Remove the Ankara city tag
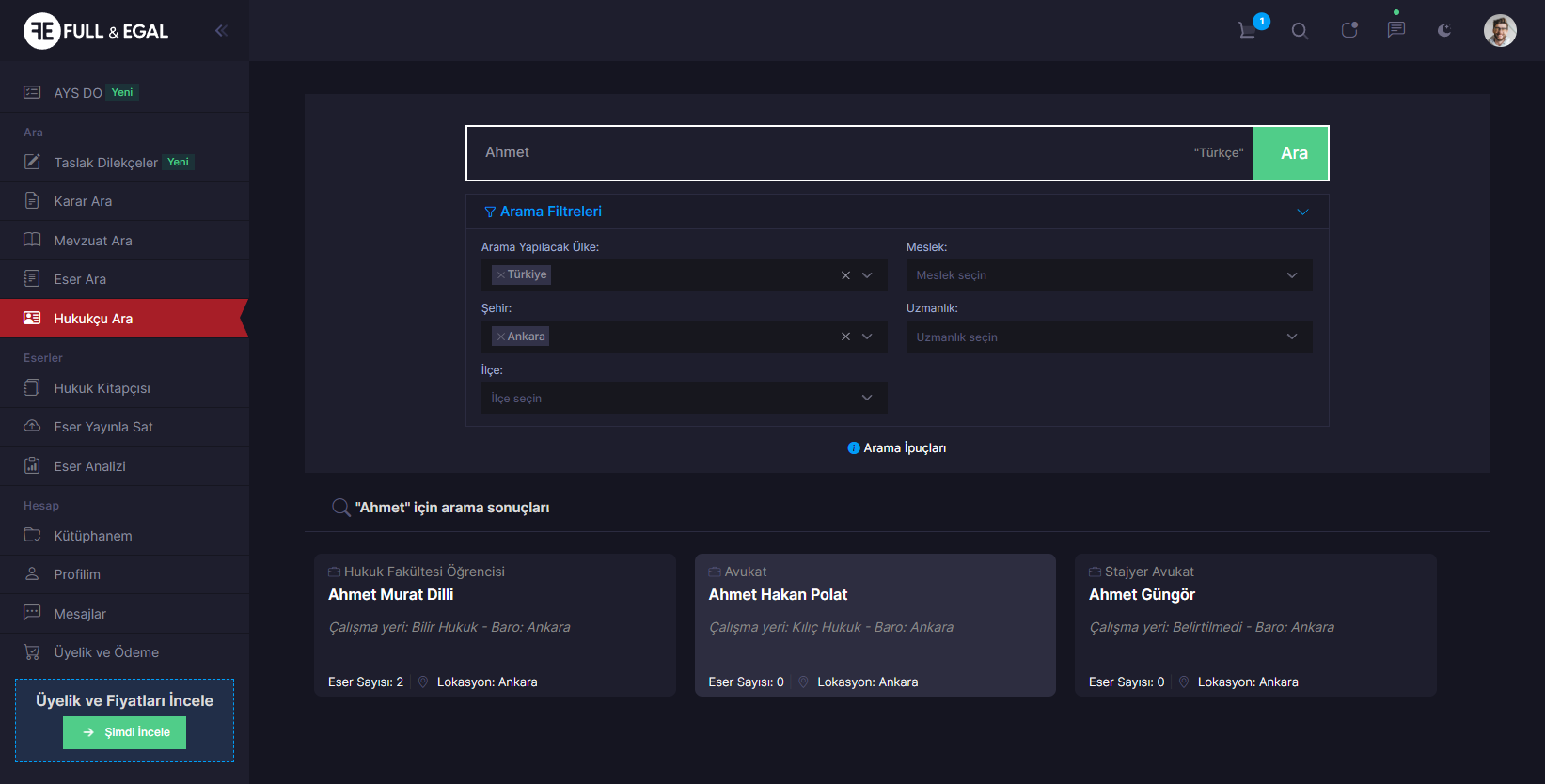 (x=501, y=337)
